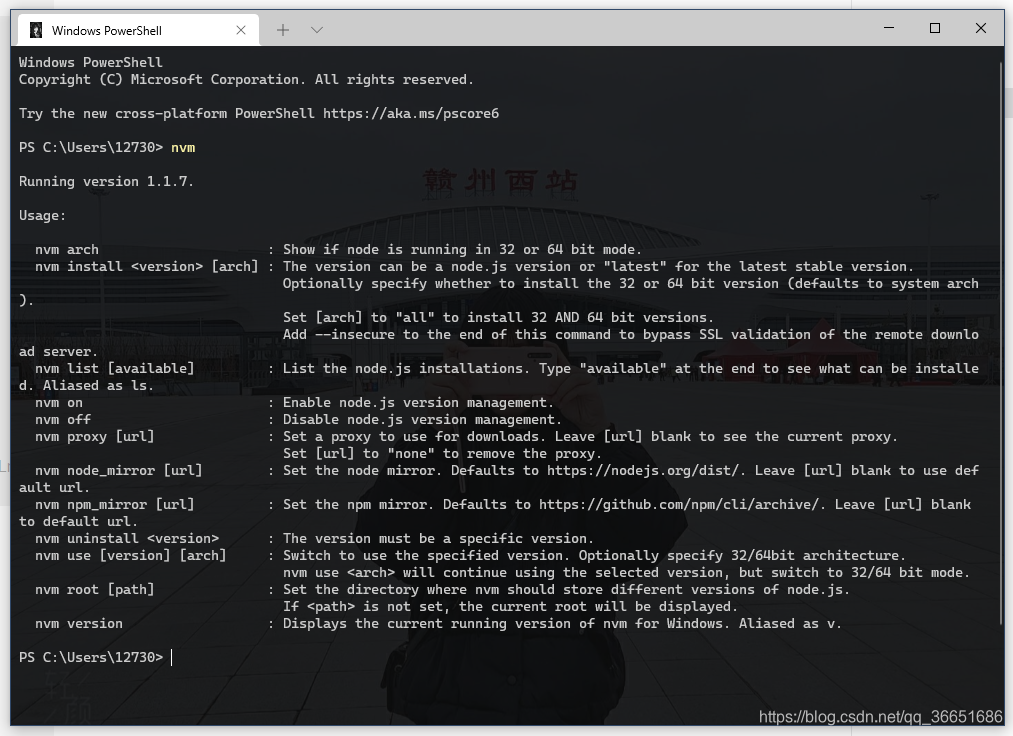Close the Windows PowerShell tab
The image size is (1013, 736).
click(241, 30)
